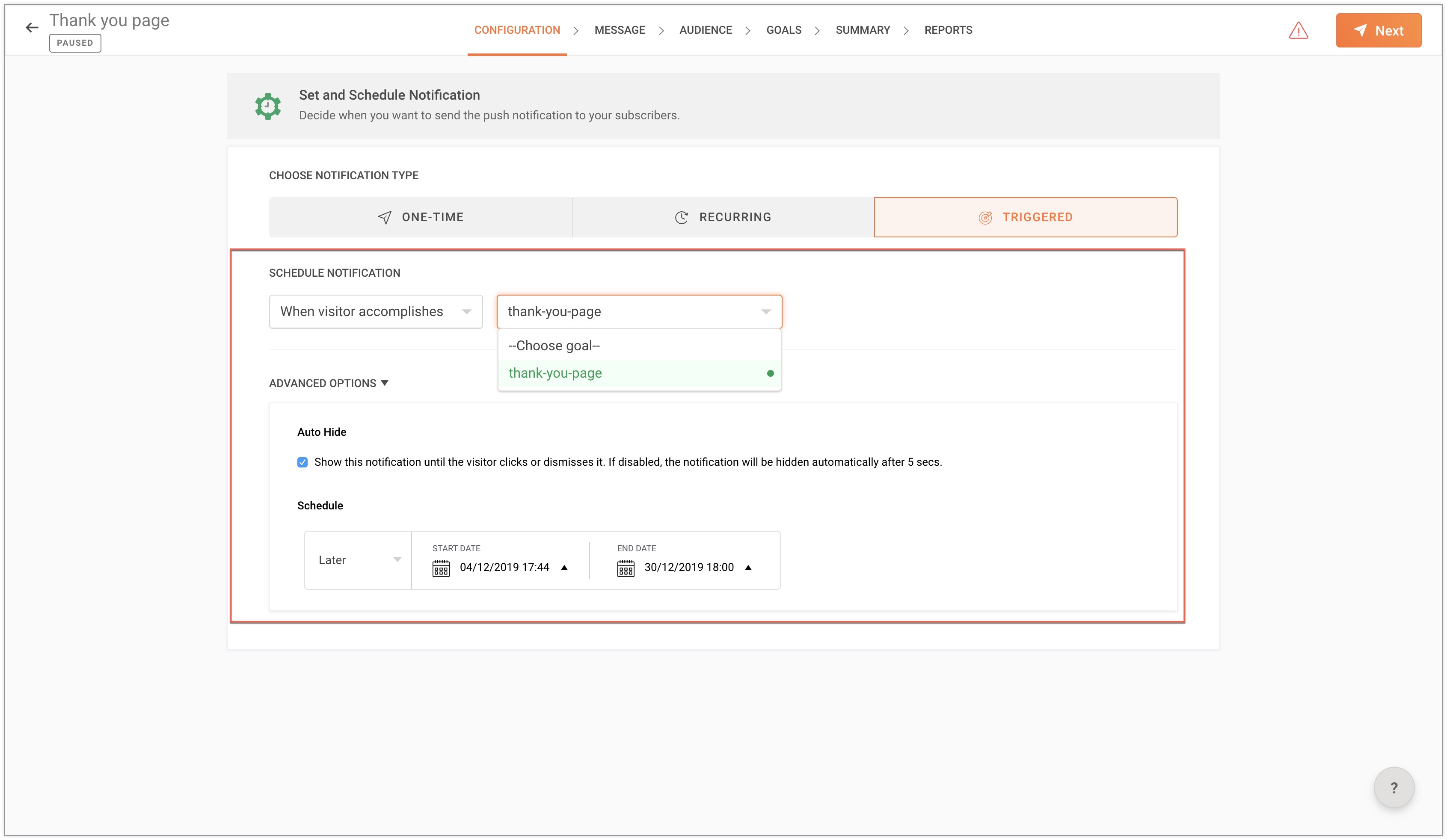Click the green gear clock icon
The image size is (1447, 840).
267,106
